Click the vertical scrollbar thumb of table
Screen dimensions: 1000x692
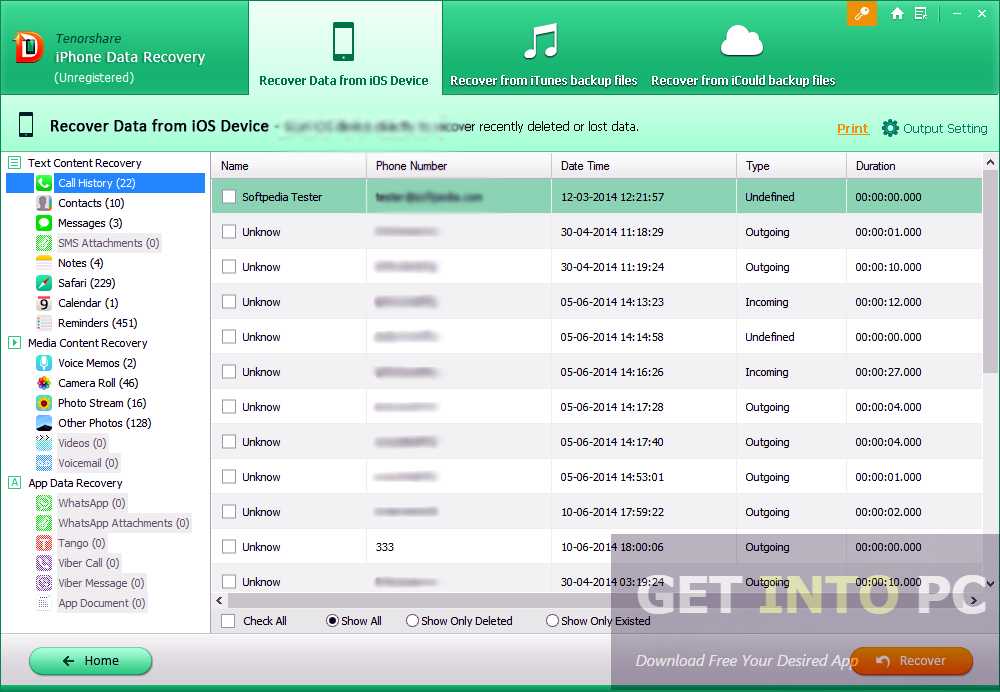[990, 272]
